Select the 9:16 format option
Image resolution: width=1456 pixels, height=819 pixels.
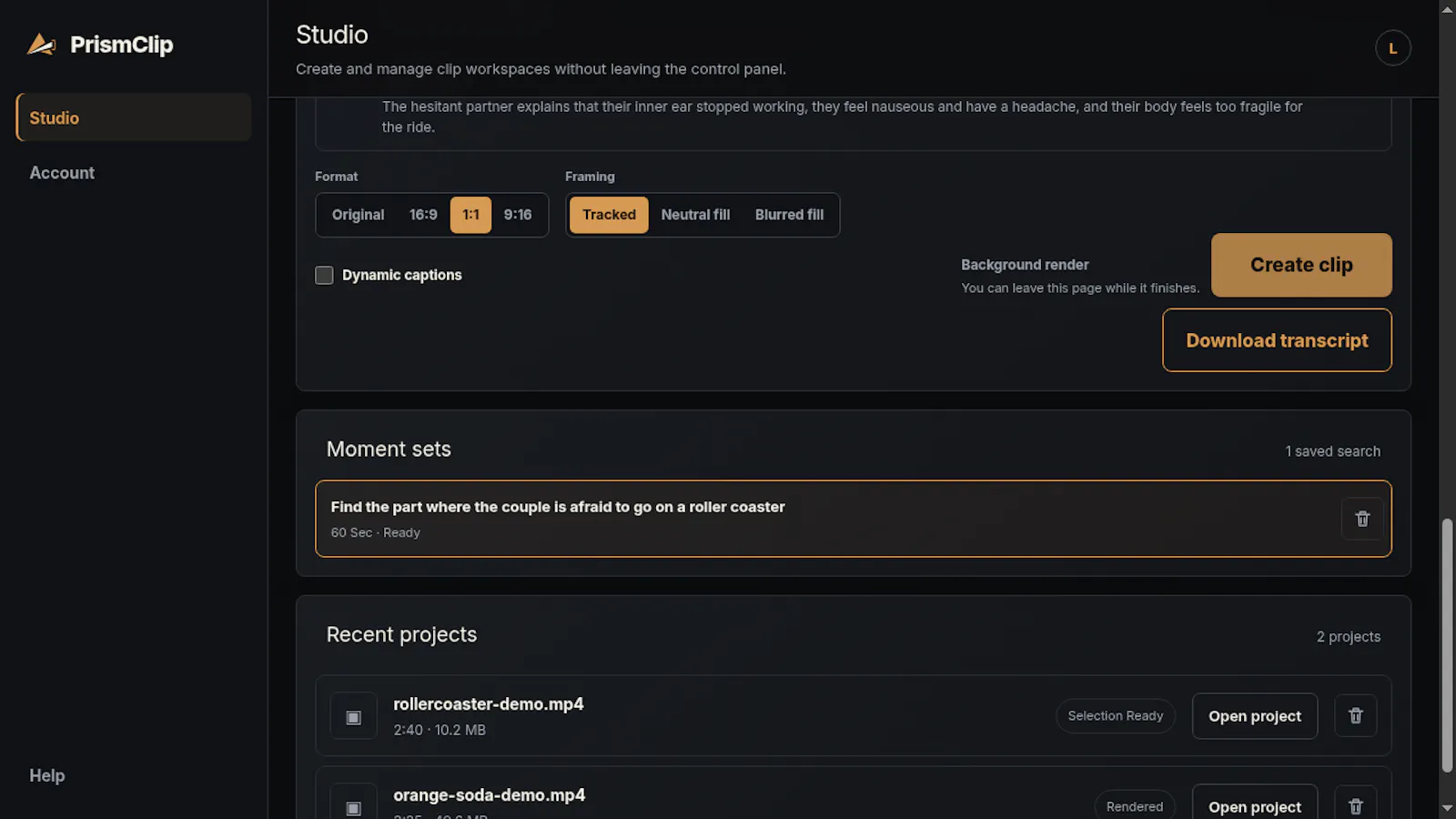tap(518, 215)
